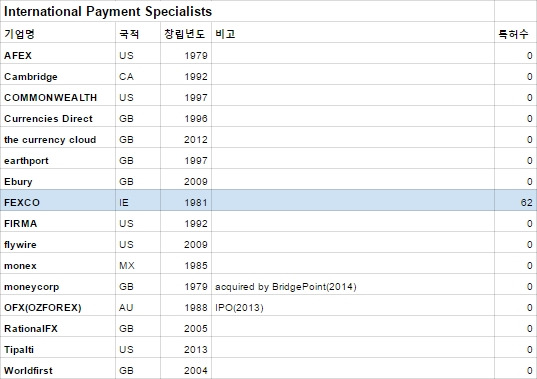Select the Cambridge company name cell
The height and width of the screenshot is (379, 537).
coord(58,76)
